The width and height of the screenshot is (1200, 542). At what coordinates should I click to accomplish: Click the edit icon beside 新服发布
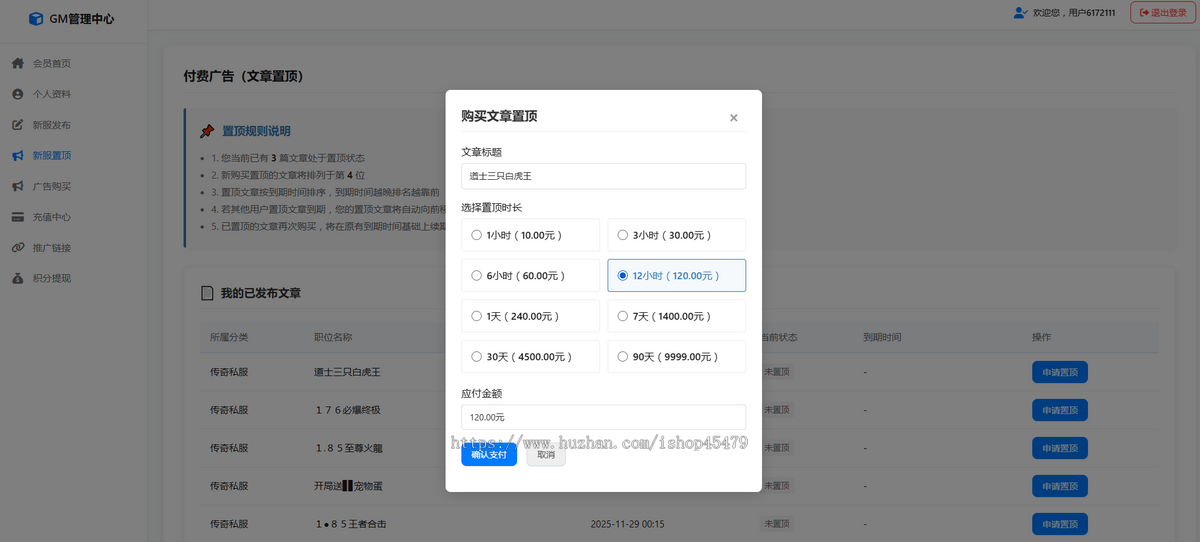pos(17,125)
